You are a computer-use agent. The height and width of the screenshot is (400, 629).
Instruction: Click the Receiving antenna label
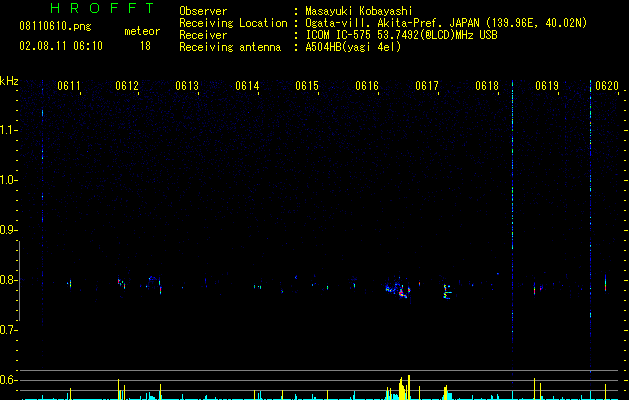click(x=230, y=47)
